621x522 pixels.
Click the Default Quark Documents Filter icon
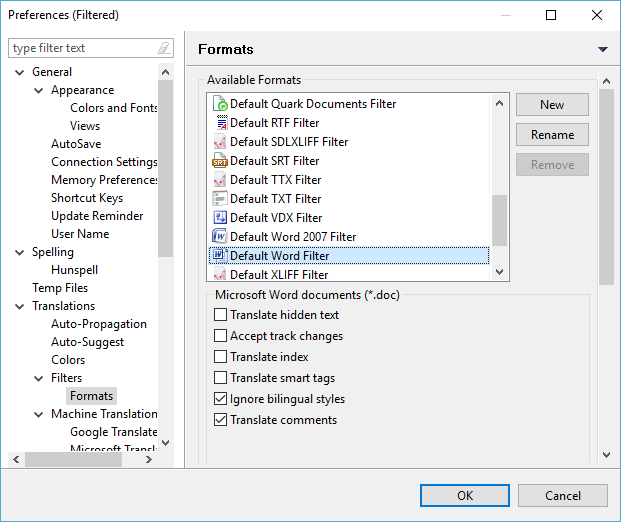(x=220, y=103)
